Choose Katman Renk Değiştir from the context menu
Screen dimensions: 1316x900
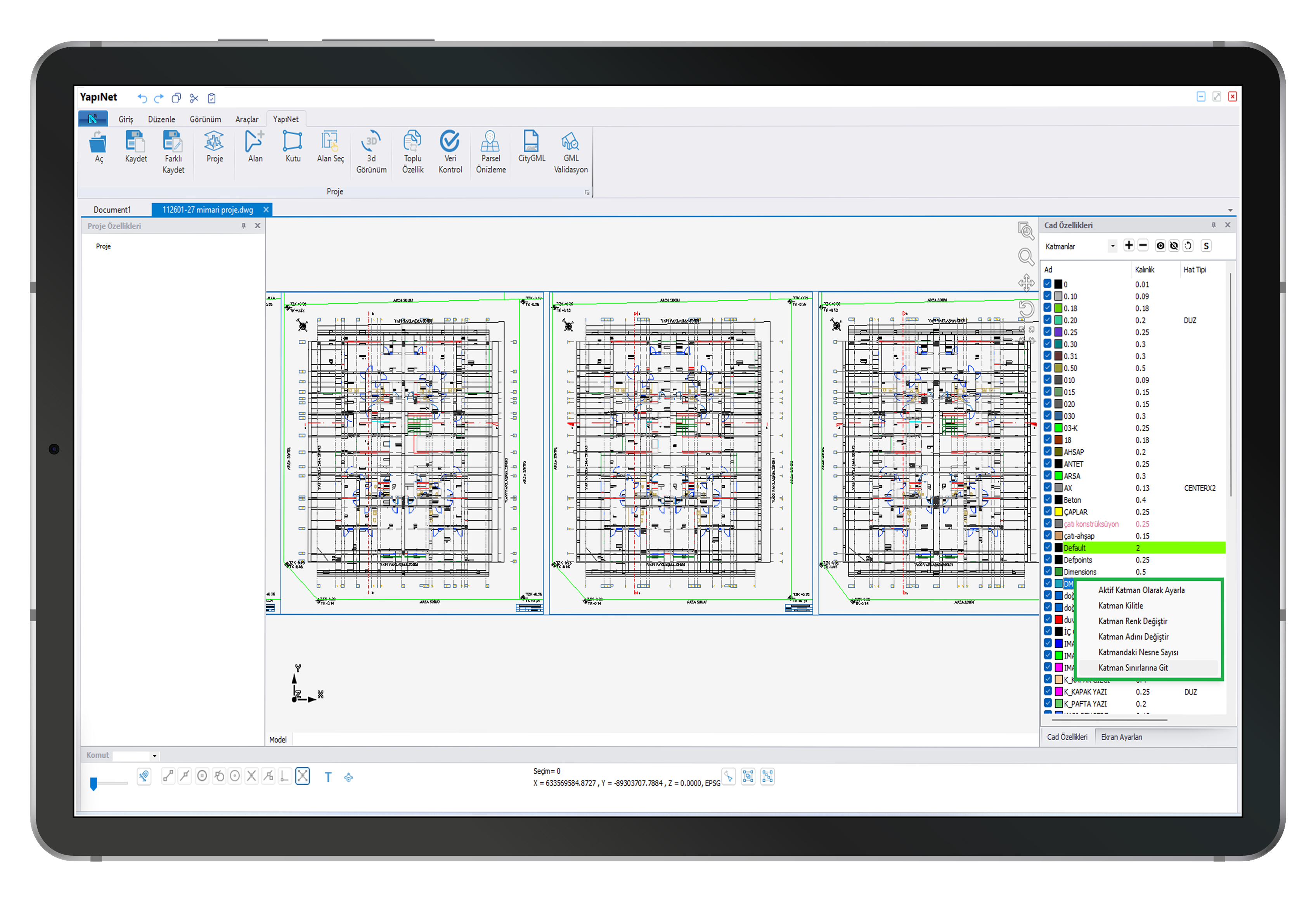coord(1132,621)
